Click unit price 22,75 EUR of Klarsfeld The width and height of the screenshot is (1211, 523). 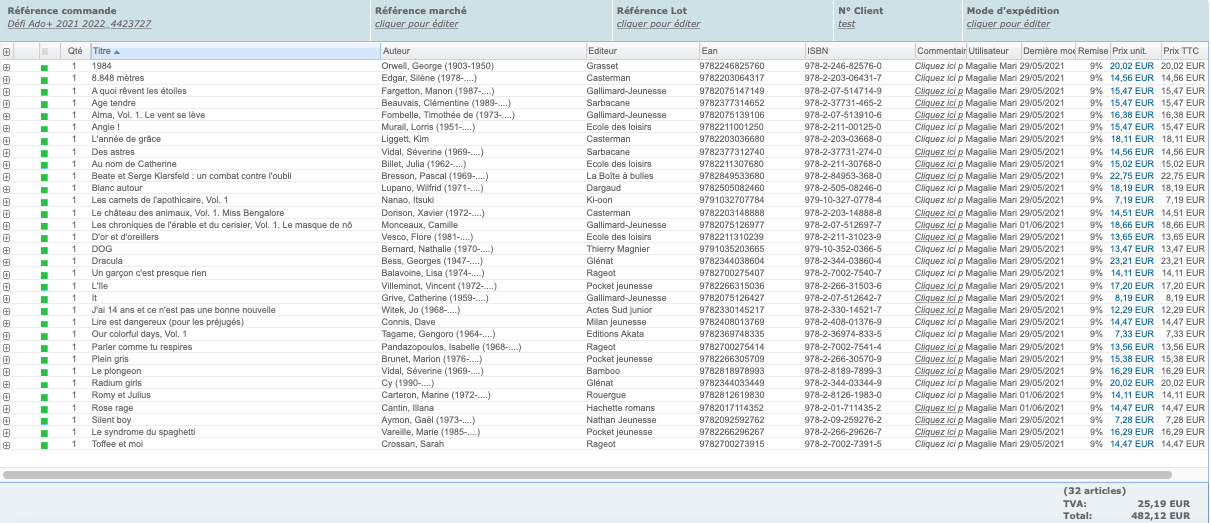(x=1131, y=176)
